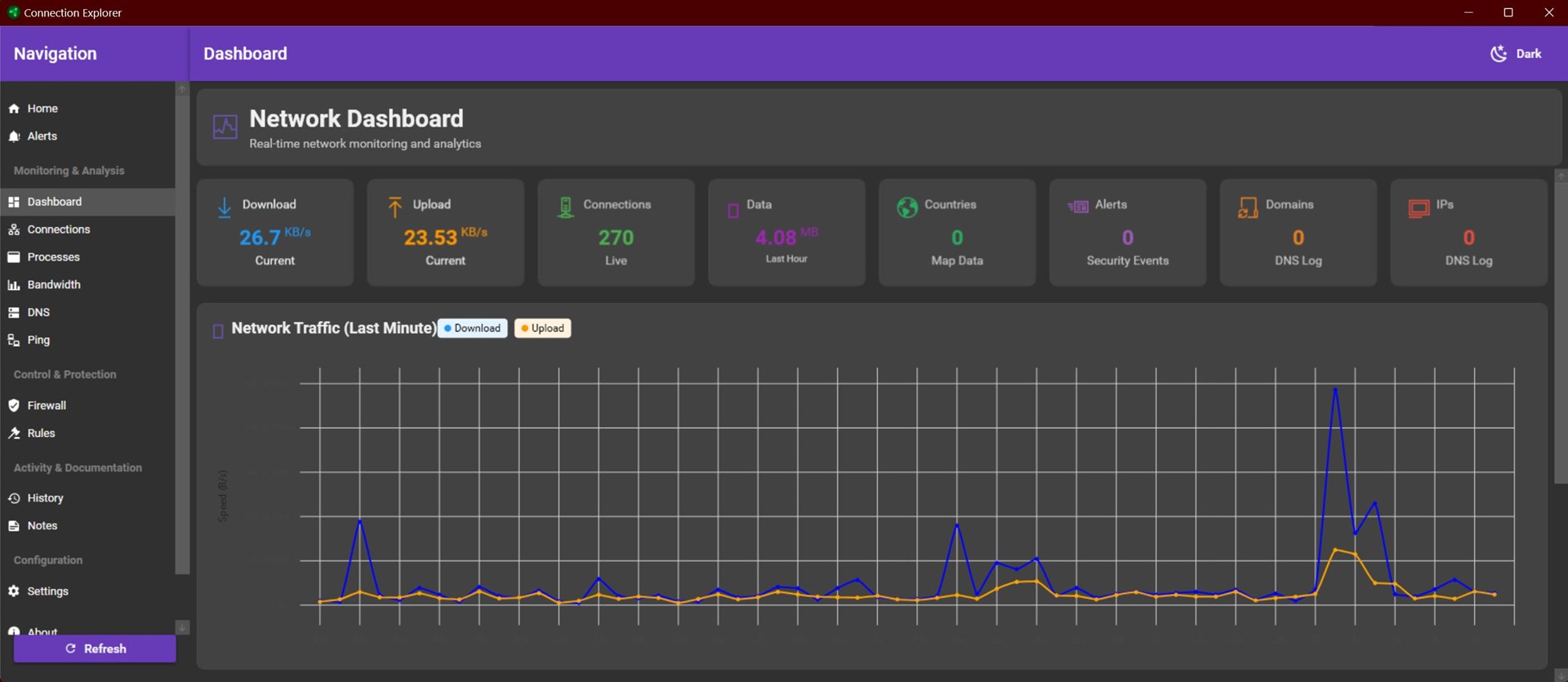Toggle Dark theme mode
Image resolution: width=1568 pixels, height=682 pixels.
point(1516,54)
